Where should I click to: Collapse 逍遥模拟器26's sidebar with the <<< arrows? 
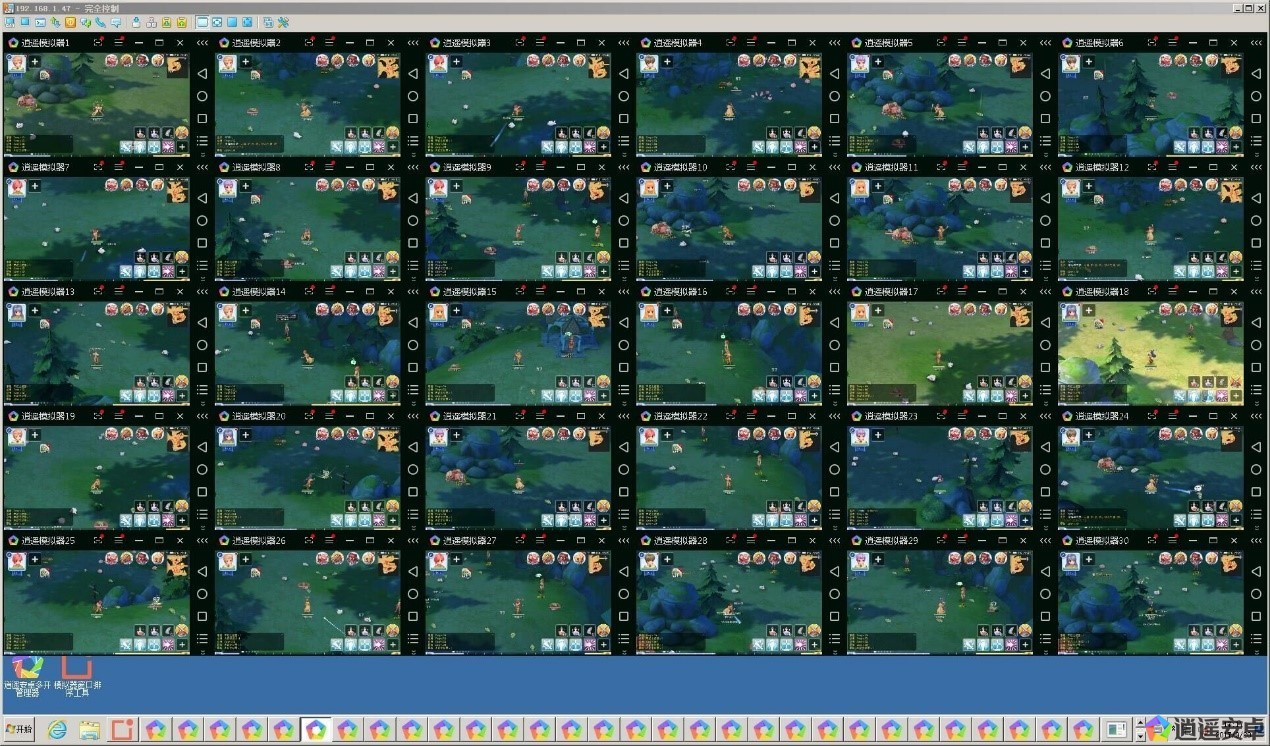[413, 540]
